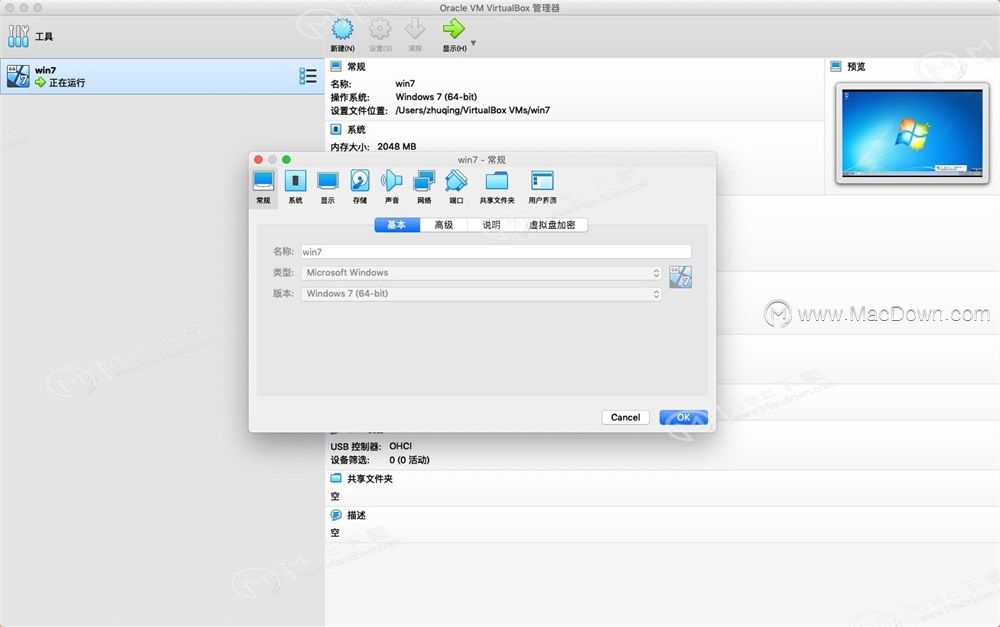Open the General (常规) settings category
The image size is (1000, 627).
click(x=263, y=187)
